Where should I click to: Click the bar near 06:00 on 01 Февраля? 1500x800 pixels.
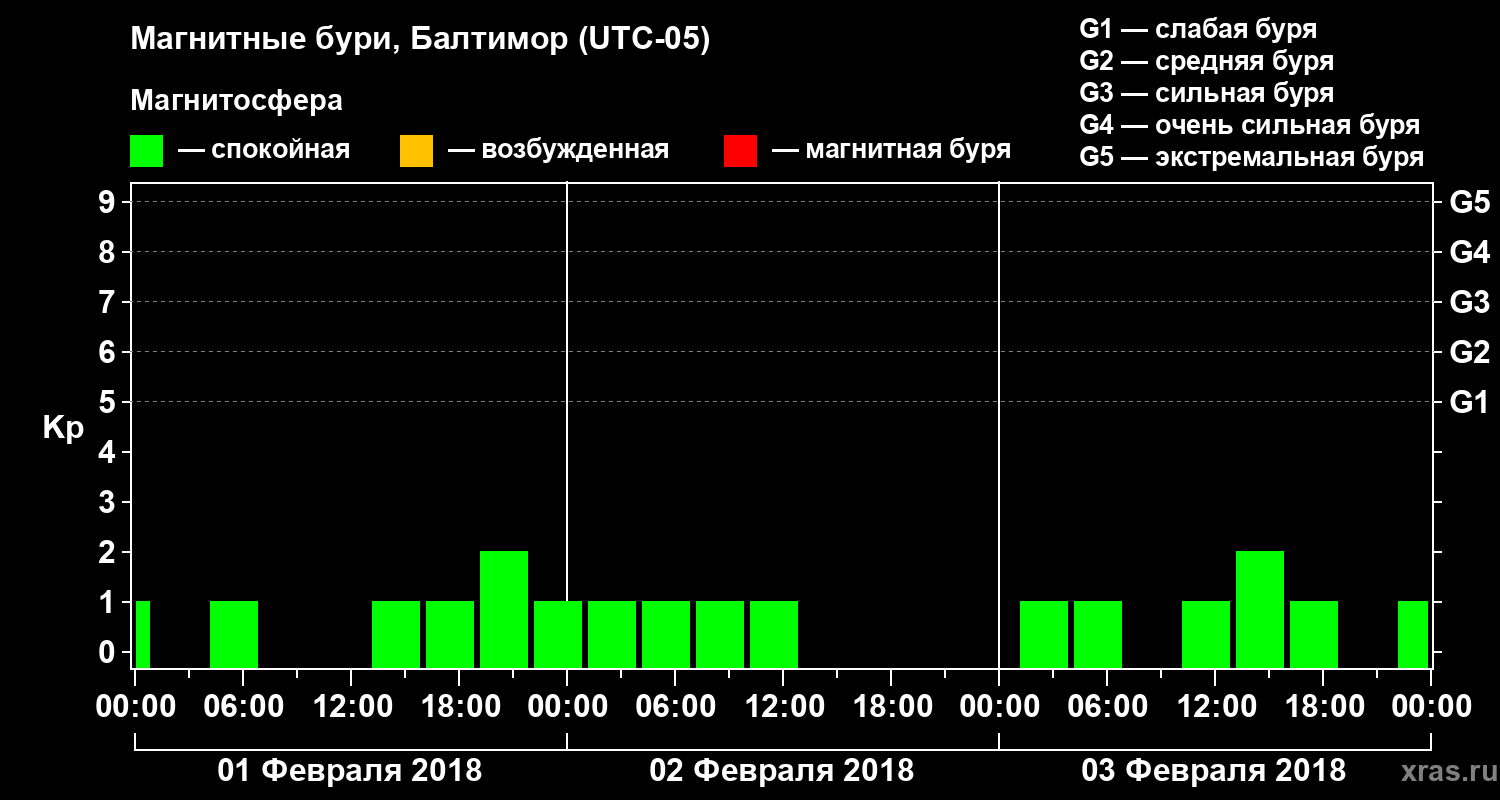click(234, 634)
